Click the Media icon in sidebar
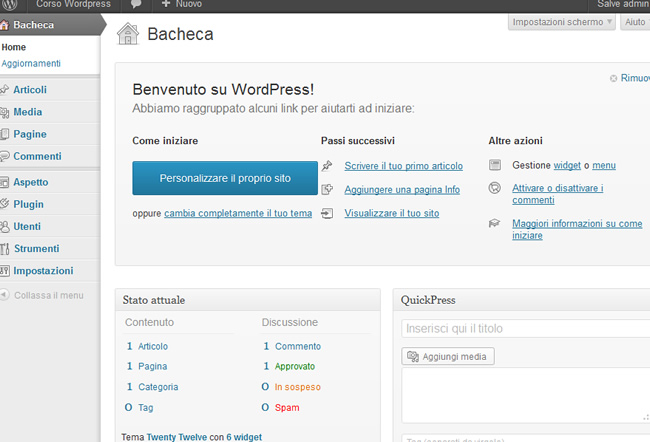The width and height of the screenshot is (650, 442). click(6, 112)
